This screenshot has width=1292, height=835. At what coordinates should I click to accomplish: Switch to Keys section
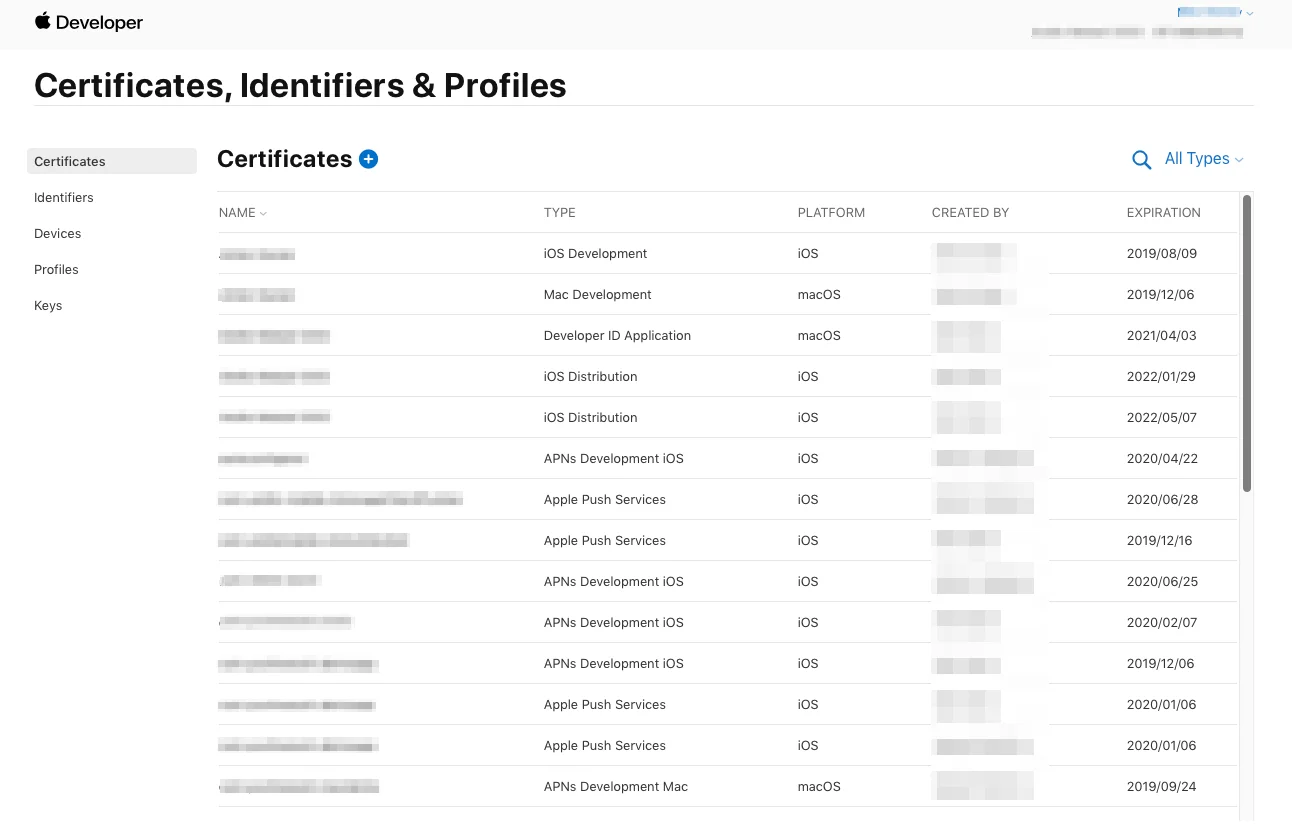[48, 305]
